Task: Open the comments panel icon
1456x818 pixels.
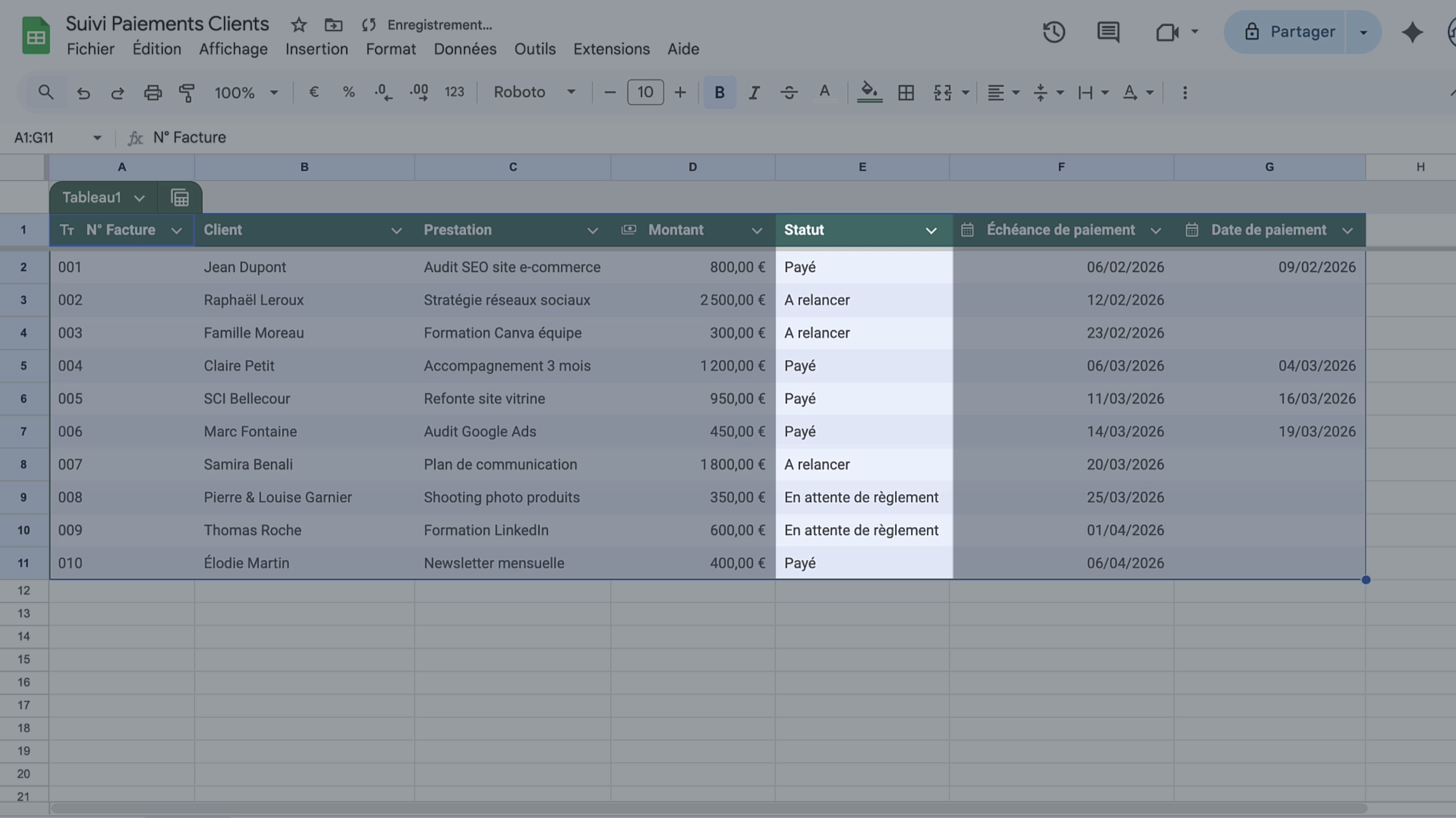Action: click(x=1108, y=32)
